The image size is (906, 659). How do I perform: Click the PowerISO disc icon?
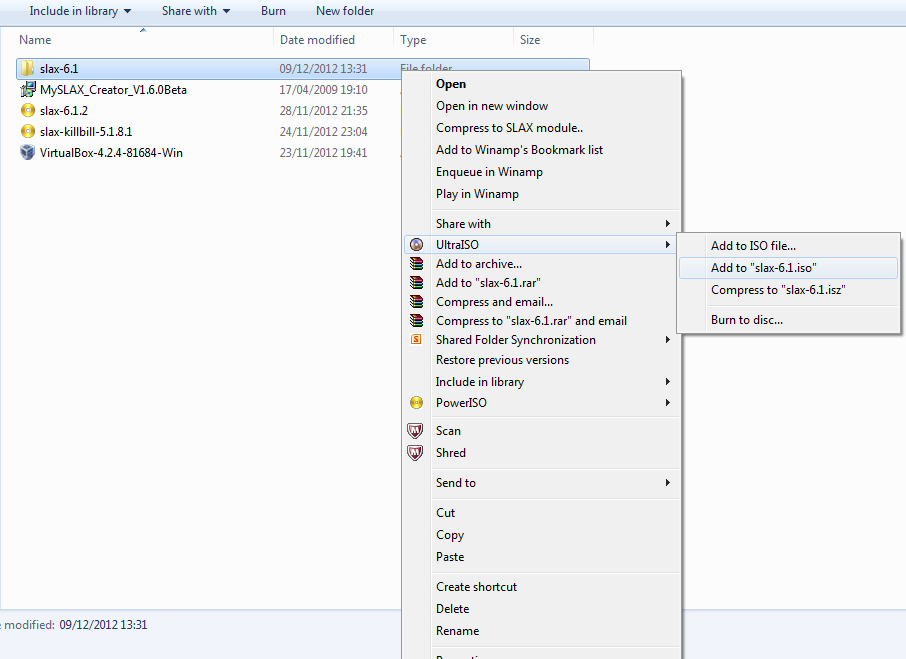(x=416, y=403)
